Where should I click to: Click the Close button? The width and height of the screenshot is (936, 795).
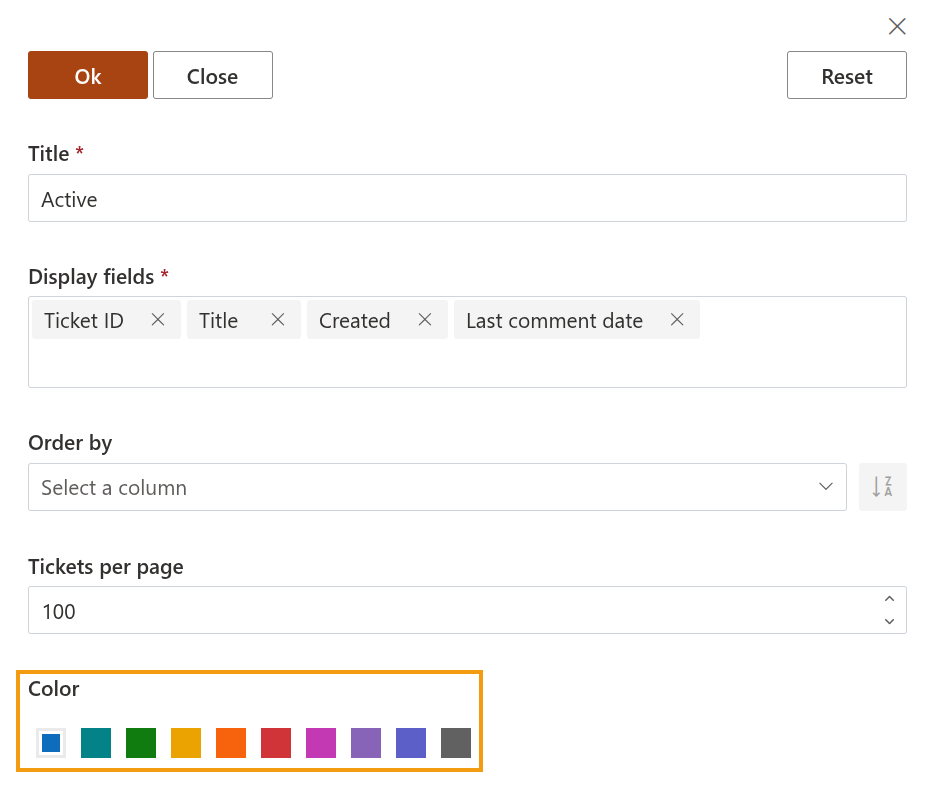pyautogui.click(x=213, y=75)
